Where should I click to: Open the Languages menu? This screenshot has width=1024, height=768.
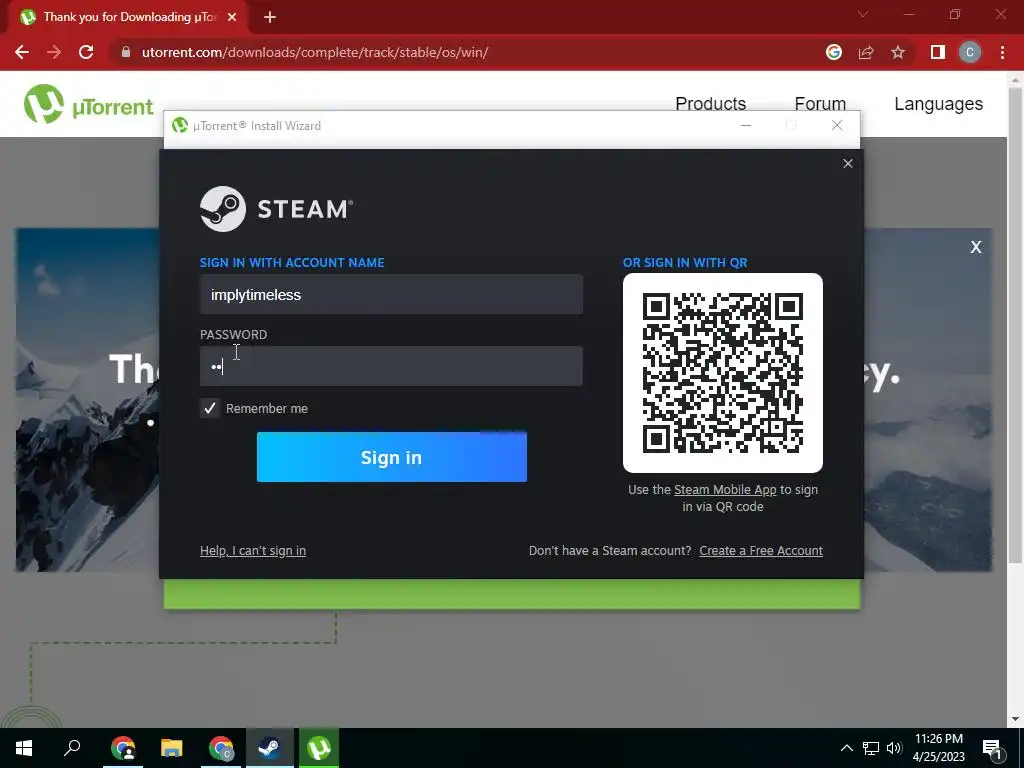pyautogui.click(x=938, y=104)
